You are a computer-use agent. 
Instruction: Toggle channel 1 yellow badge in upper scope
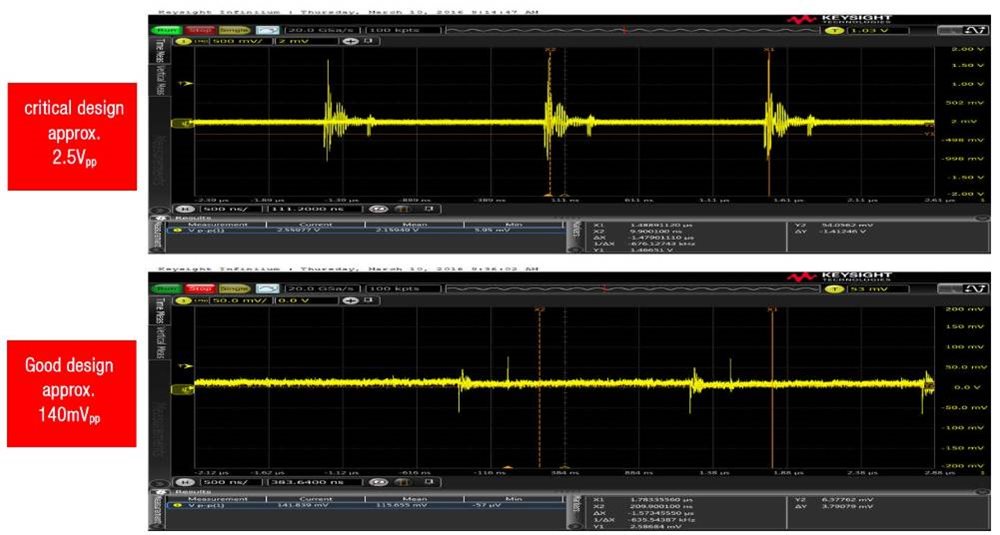click(183, 41)
